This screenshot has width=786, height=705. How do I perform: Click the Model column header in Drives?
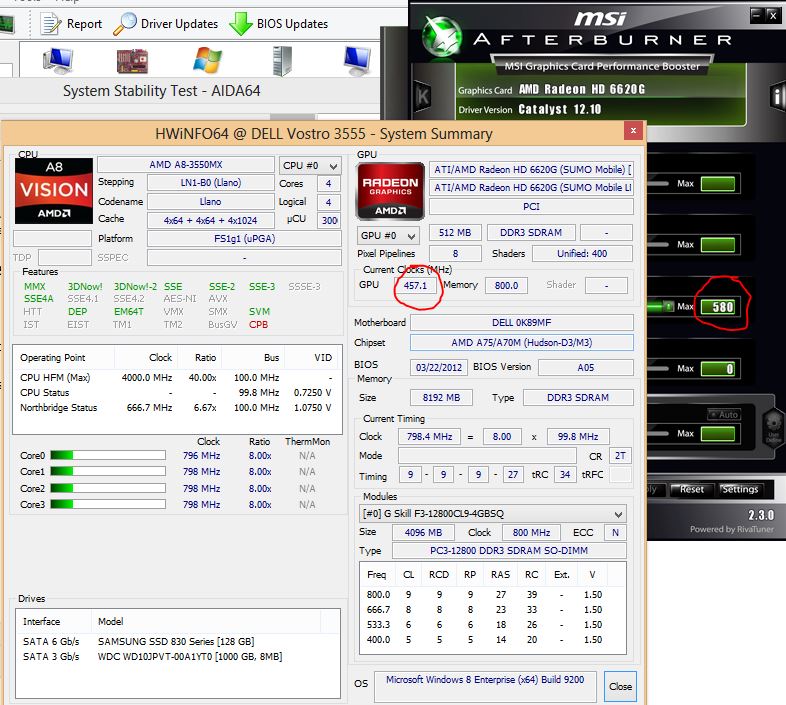coord(206,622)
